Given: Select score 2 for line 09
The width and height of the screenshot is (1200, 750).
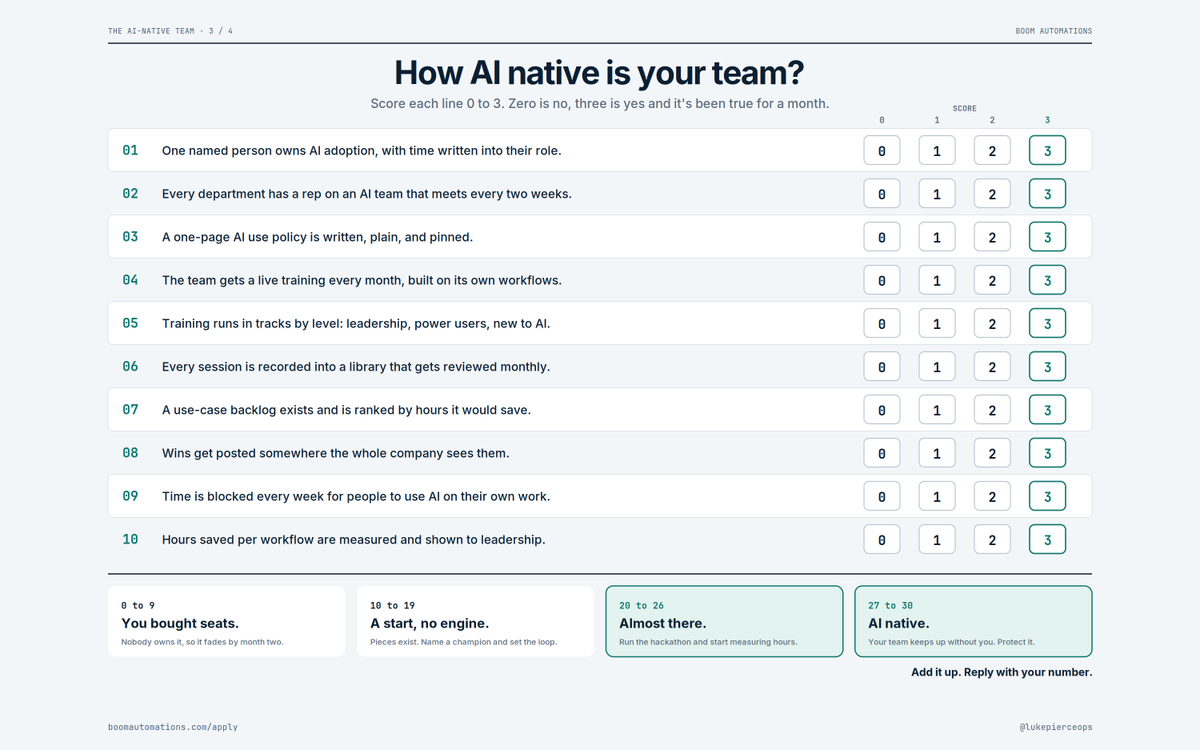Looking at the screenshot, I should coord(992,497).
